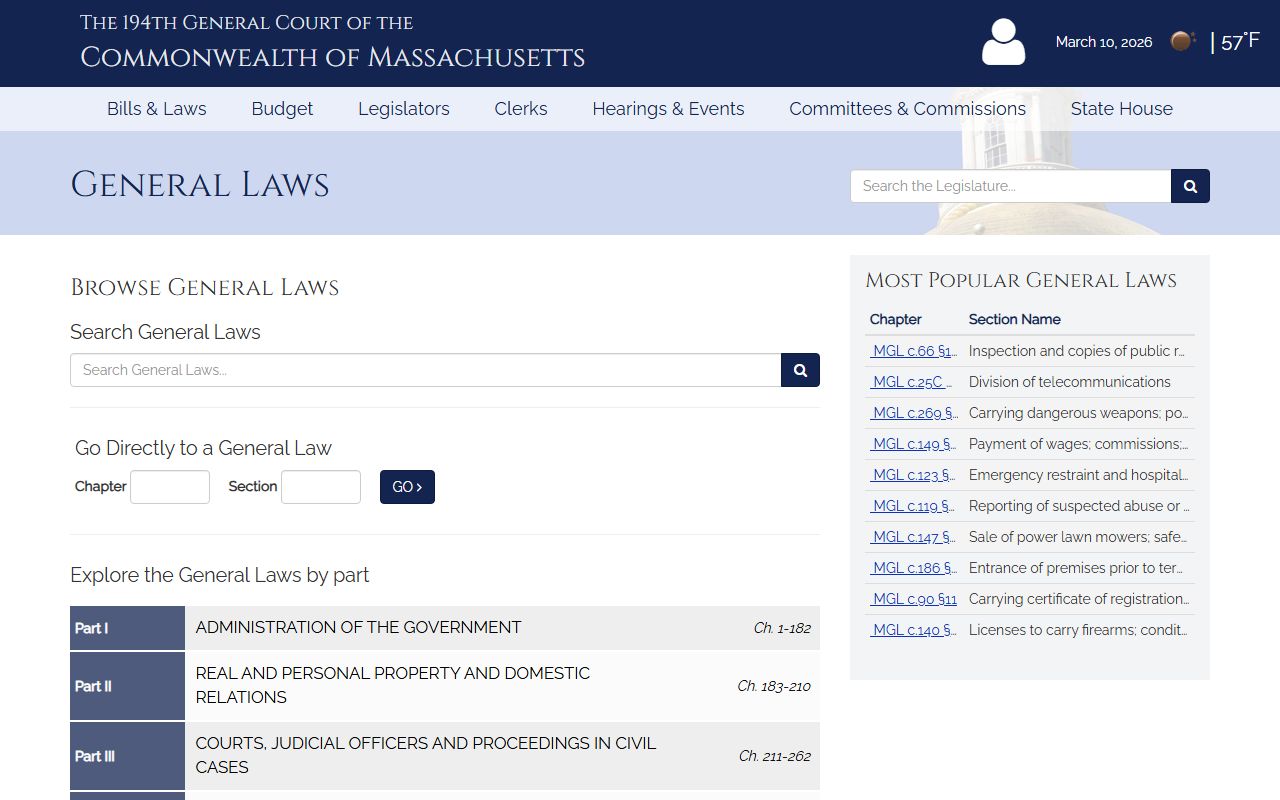Open the MGL c.186 link
Screen dimensions: 1280x800
pyautogui.click(x=912, y=568)
